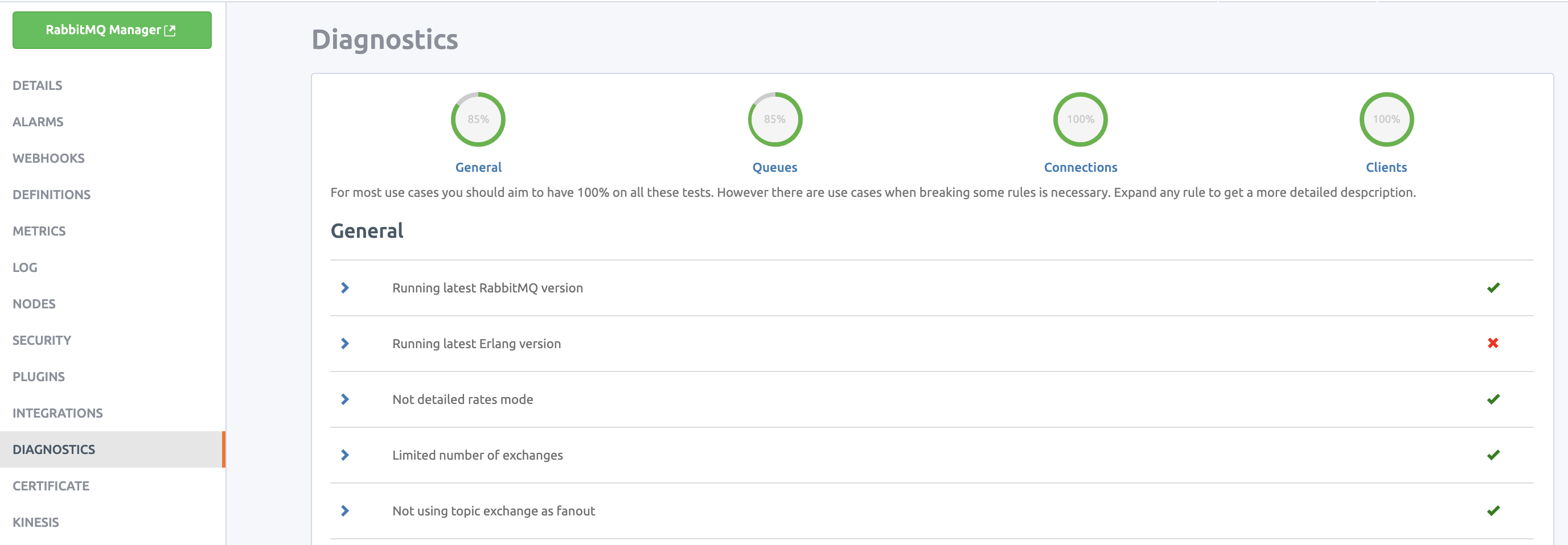
Task: Click green checkmark for exchanges limit rule
Action: [x=1493, y=455]
